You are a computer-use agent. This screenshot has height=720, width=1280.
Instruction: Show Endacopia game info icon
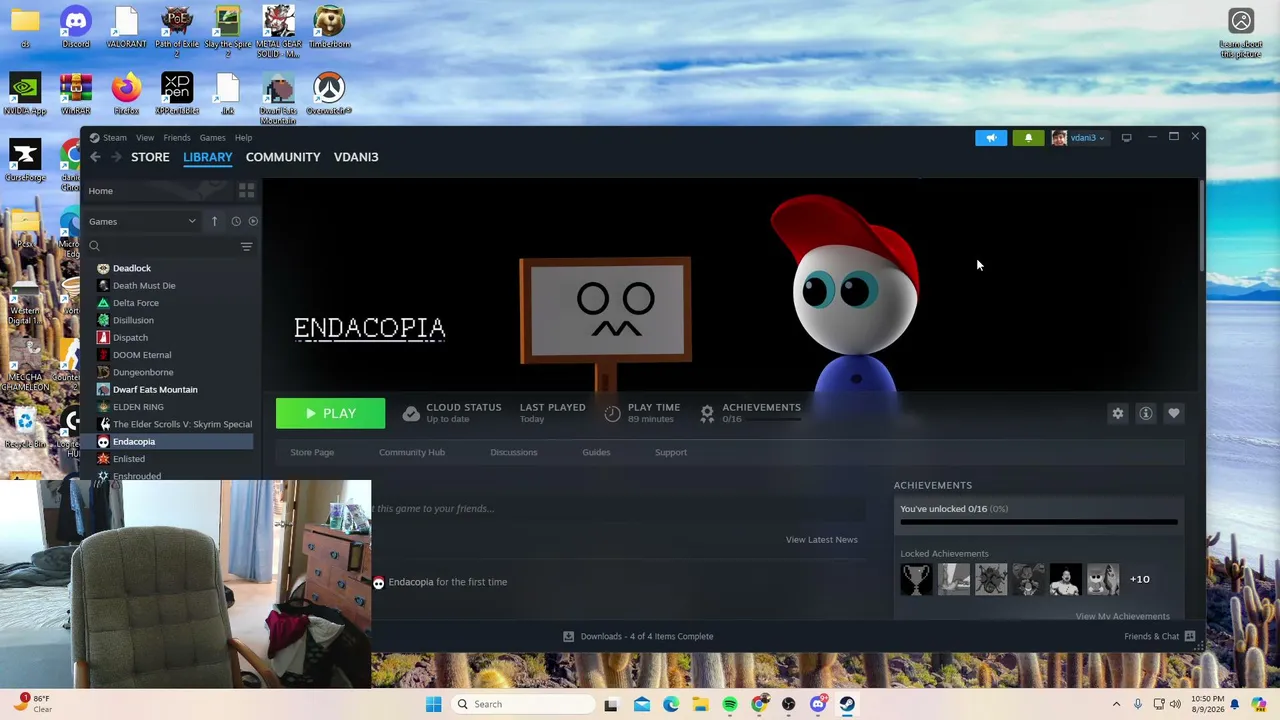1146,413
